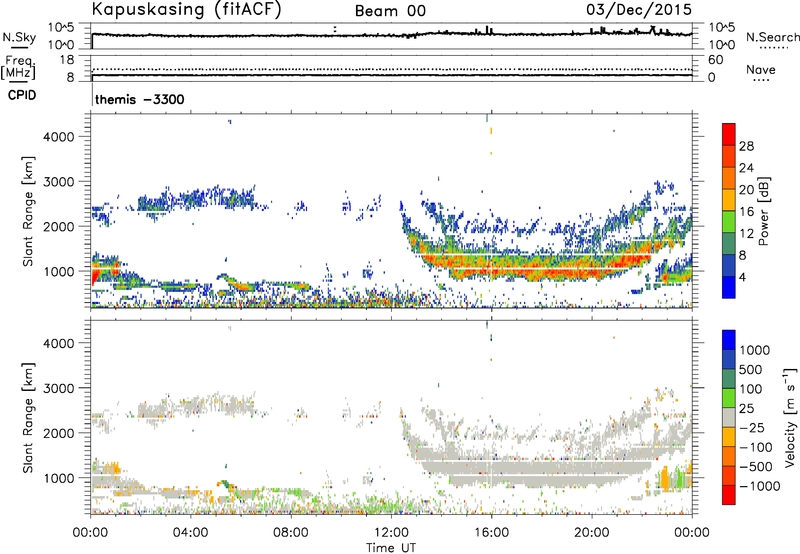Select the "Freq. [MHz]" axis label
Viewport: 800px width, 554px height.
coord(18,68)
